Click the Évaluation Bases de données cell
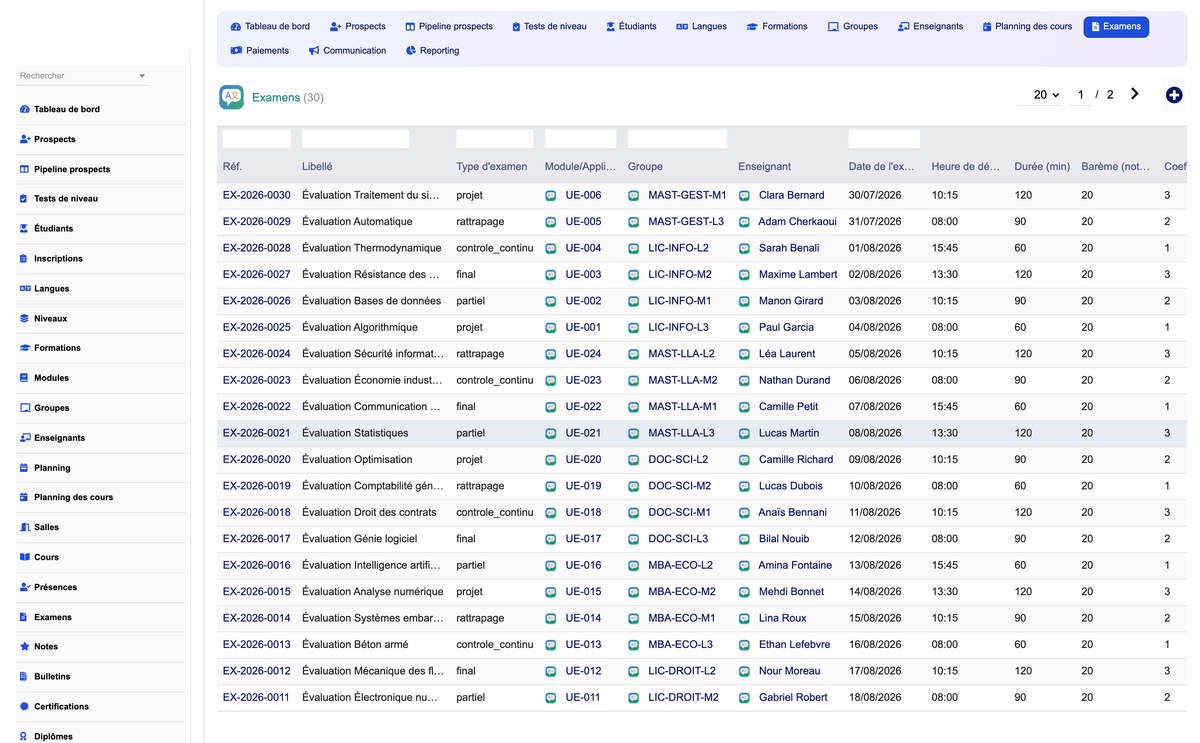 pyautogui.click(x=371, y=301)
